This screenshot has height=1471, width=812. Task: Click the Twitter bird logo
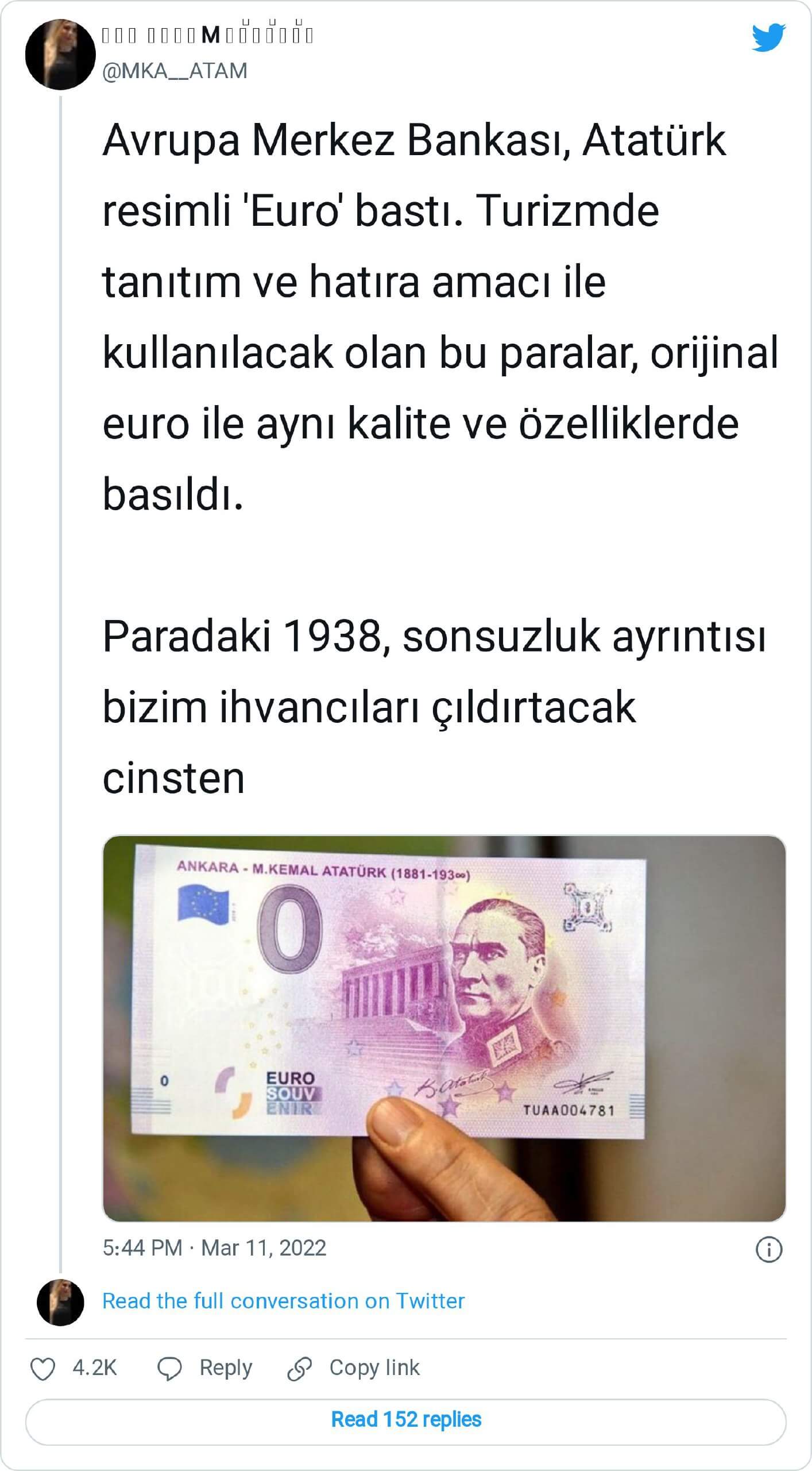pyautogui.click(x=768, y=37)
